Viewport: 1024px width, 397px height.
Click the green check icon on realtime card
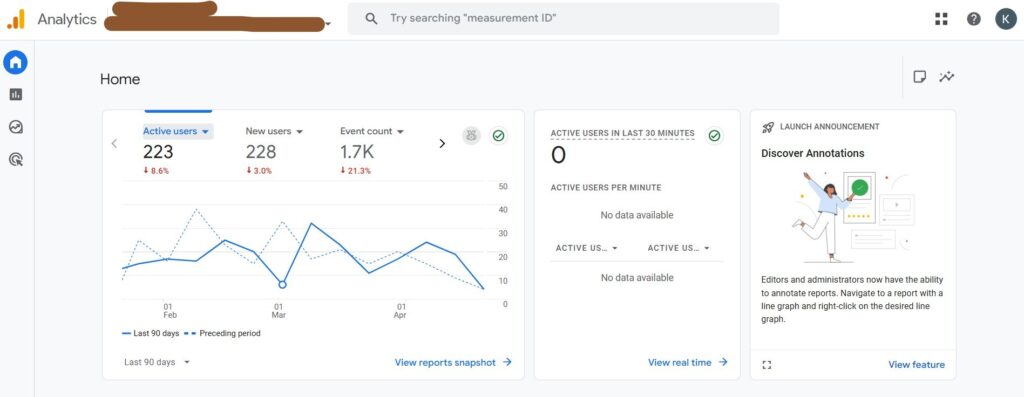714,135
